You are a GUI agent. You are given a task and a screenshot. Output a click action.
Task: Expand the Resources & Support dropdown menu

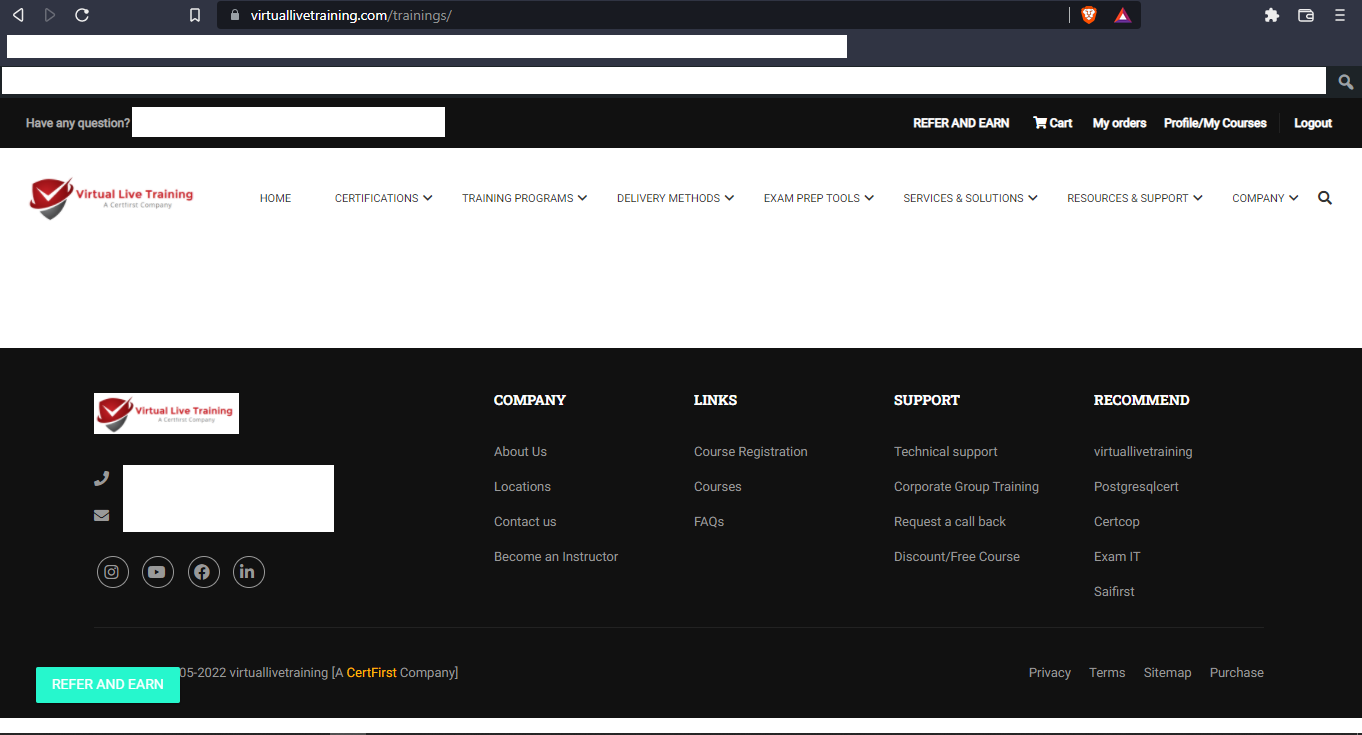[x=1135, y=198]
